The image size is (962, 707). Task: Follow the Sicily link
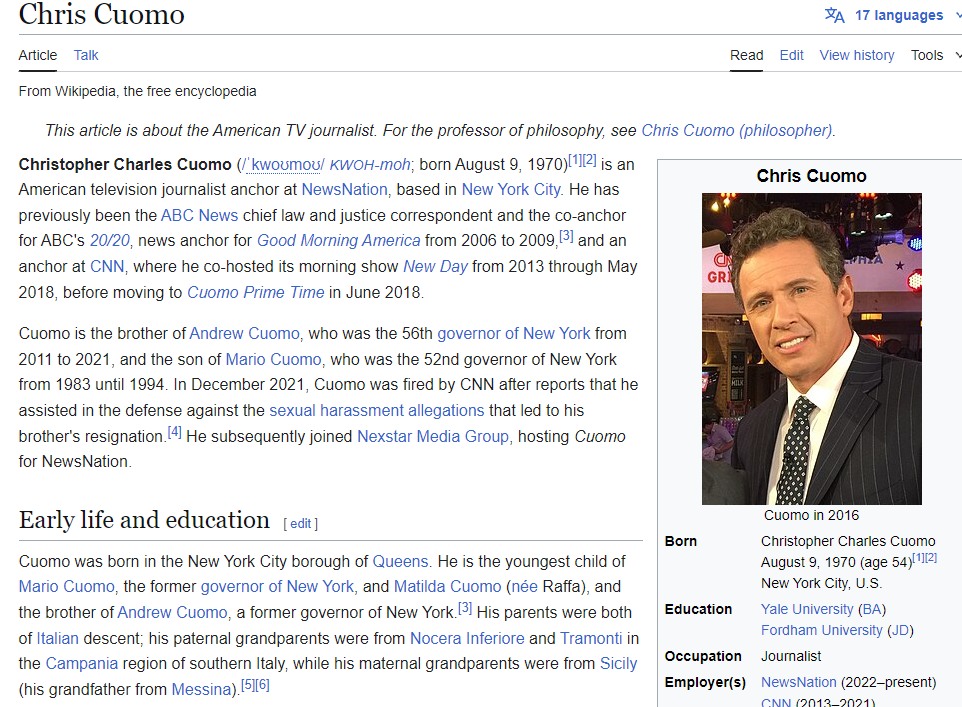[x=618, y=663]
